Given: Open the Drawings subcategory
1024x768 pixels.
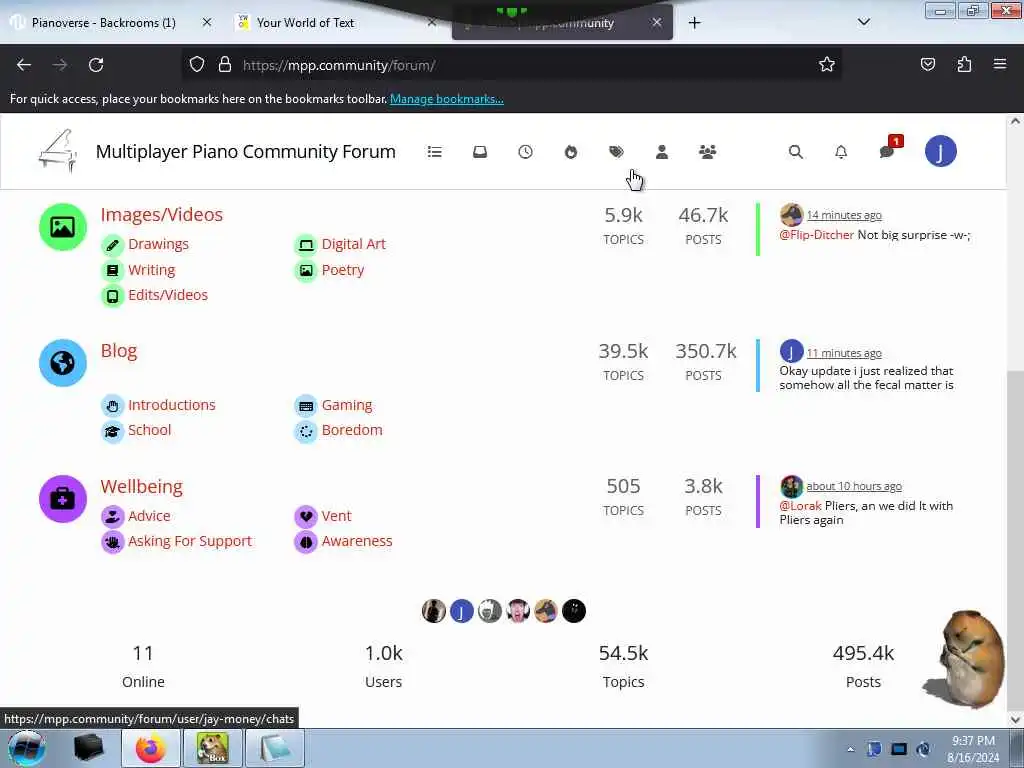Looking at the screenshot, I should click(x=158, y=244).
